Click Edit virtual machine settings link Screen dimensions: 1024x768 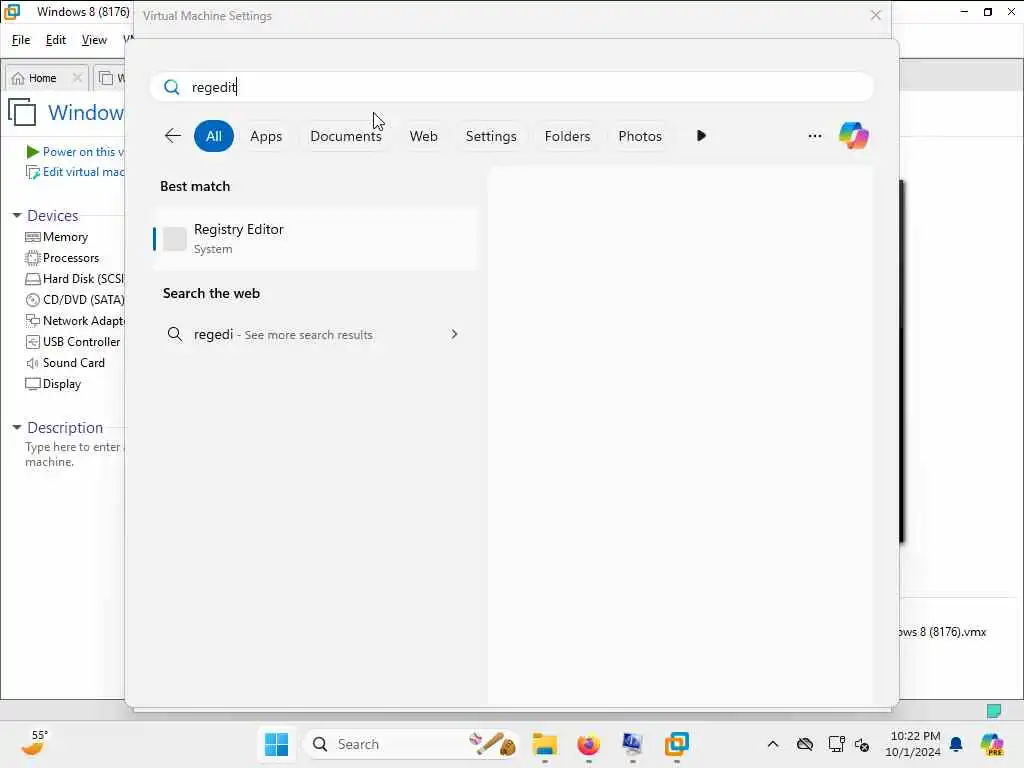(x=83, y=172)
